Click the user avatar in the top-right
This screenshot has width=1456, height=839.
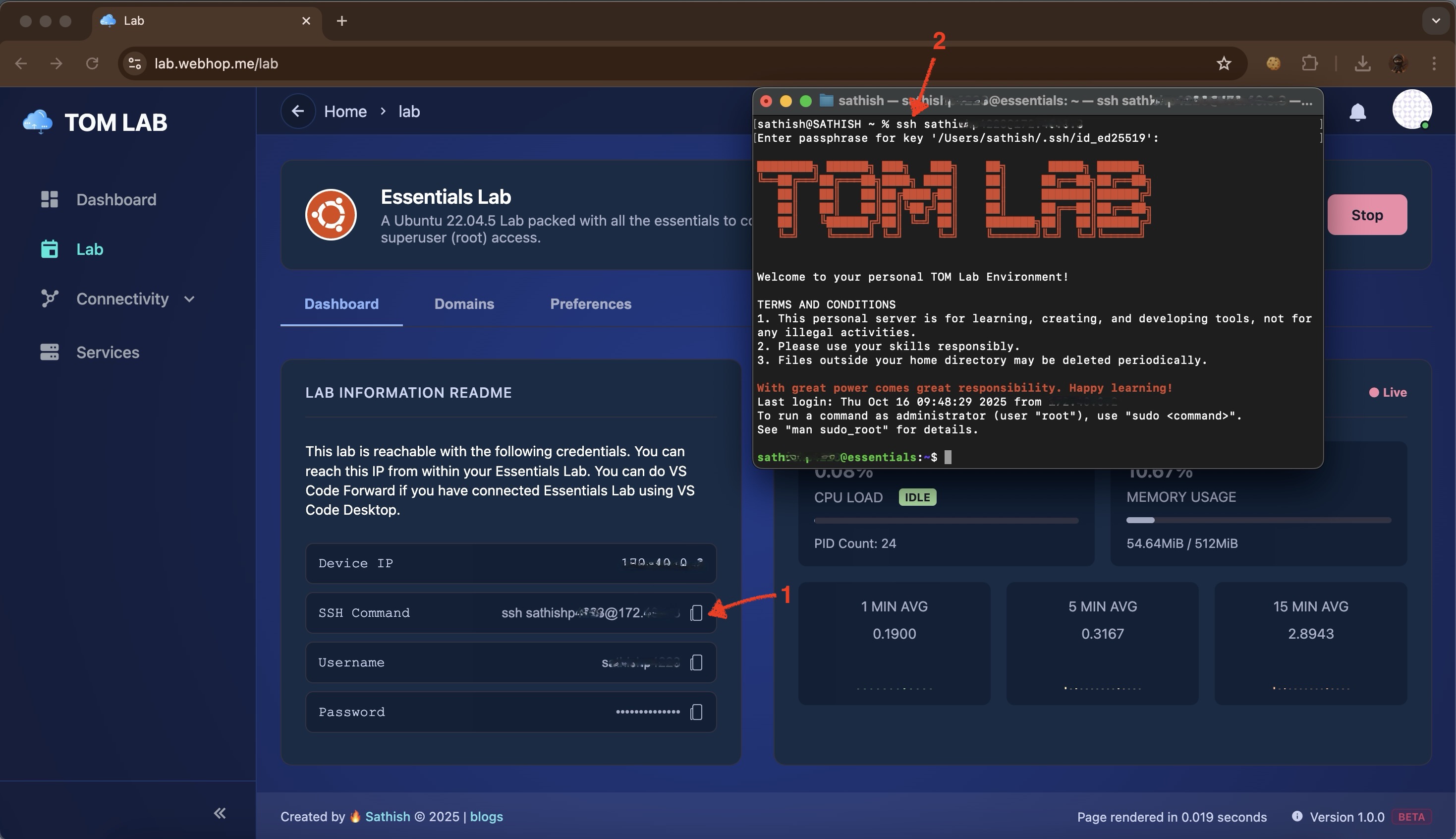1413,109
